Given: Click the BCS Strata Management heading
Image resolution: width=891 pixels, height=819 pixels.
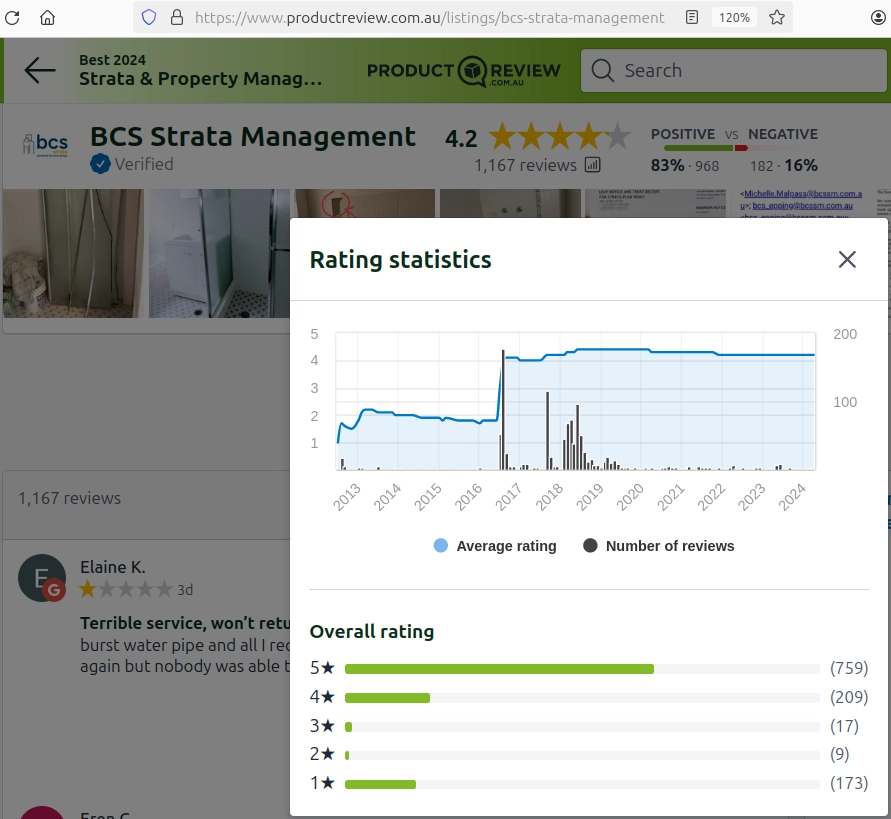Looking at the screenshot, I should [253, 136].
